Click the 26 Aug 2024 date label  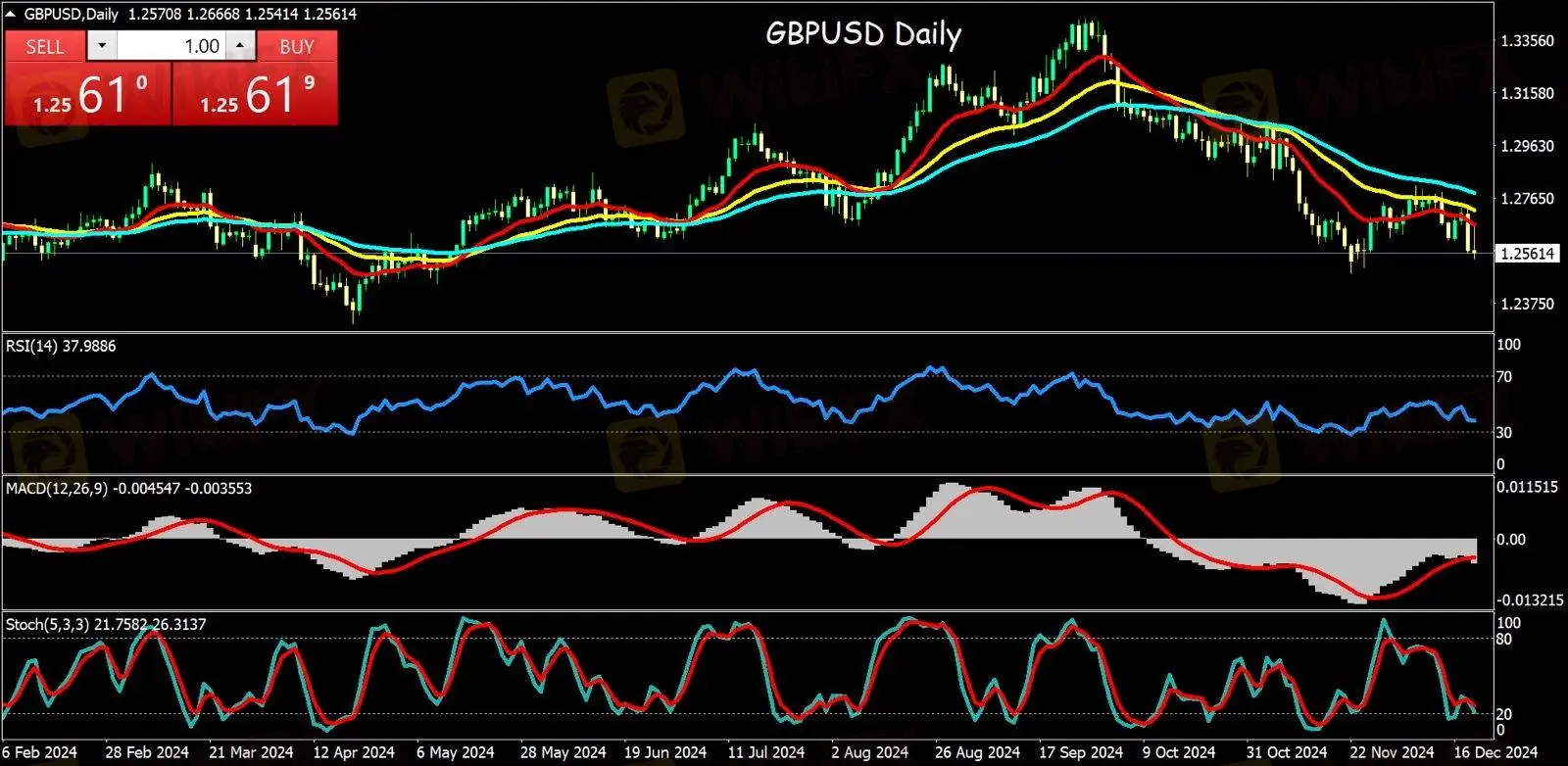click(976, 752)
